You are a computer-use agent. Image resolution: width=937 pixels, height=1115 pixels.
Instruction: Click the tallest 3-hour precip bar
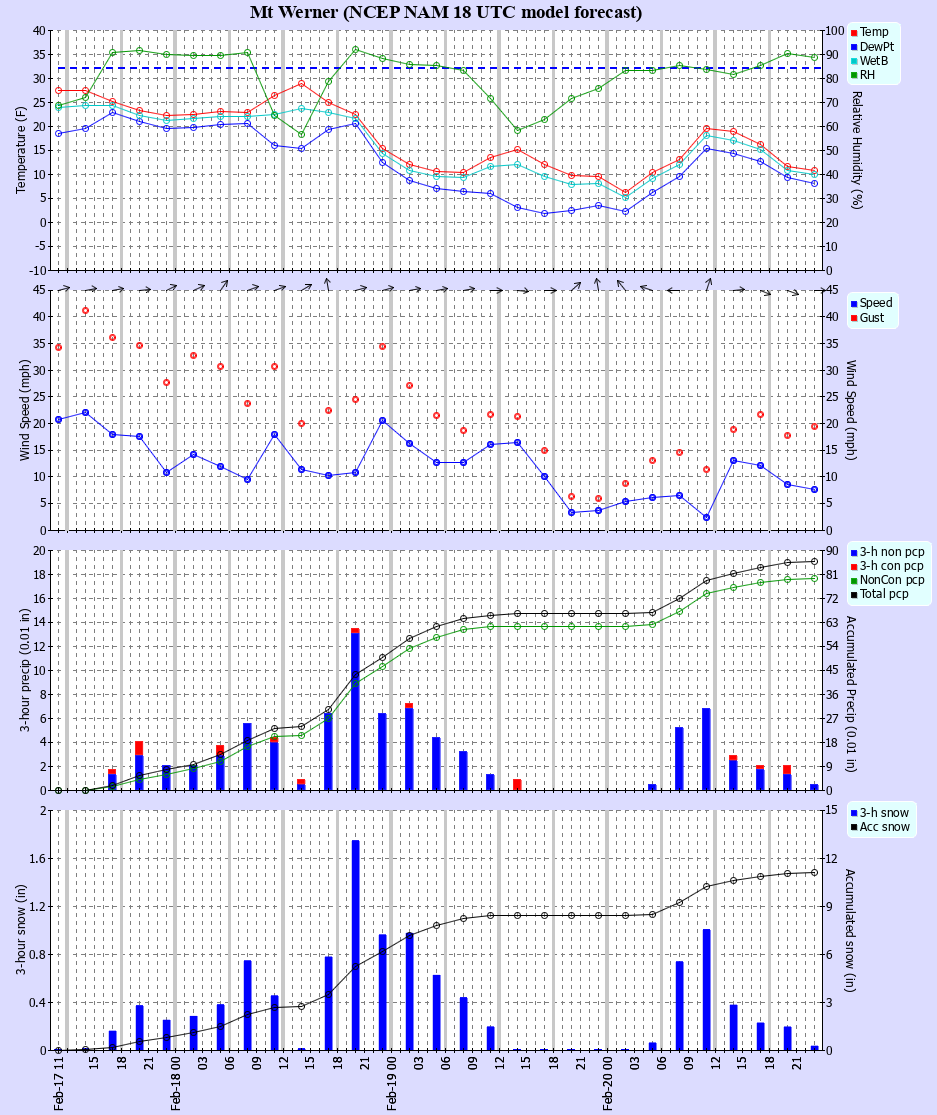(x=355, y=709)
